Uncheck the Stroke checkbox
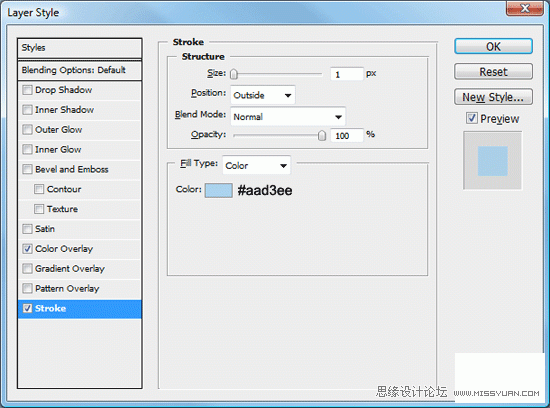Screen dimensions: 550x408 click(x=27, y=308)
